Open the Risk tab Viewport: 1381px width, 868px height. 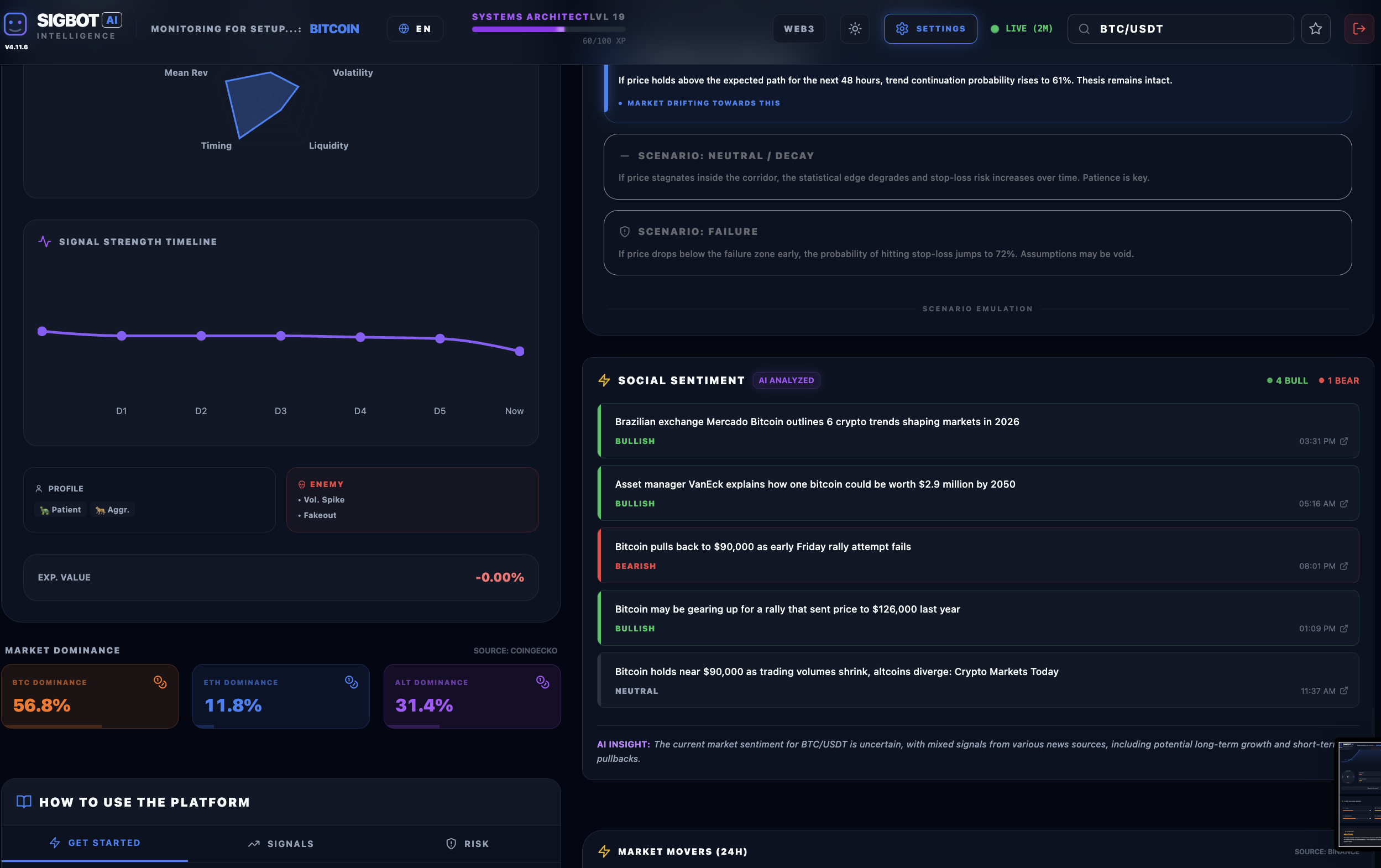click(x=467, y=843)
